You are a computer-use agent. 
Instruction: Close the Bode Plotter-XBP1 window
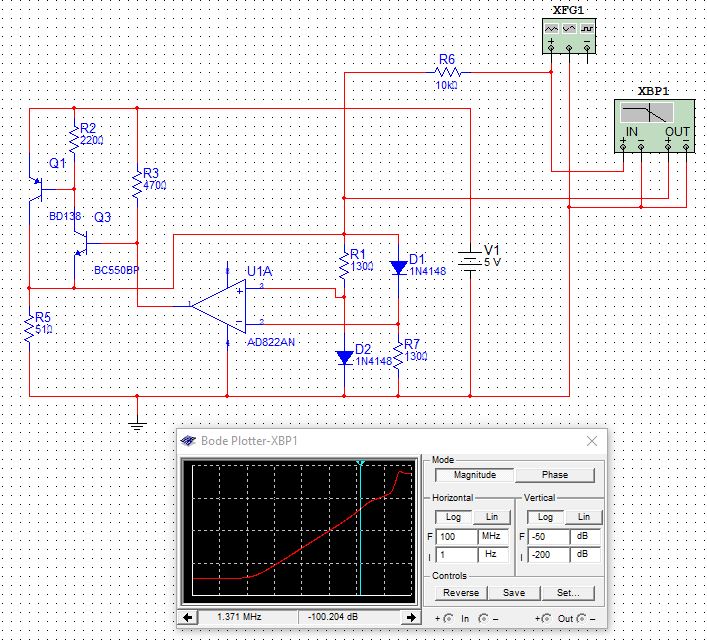[x=592, y=441]
